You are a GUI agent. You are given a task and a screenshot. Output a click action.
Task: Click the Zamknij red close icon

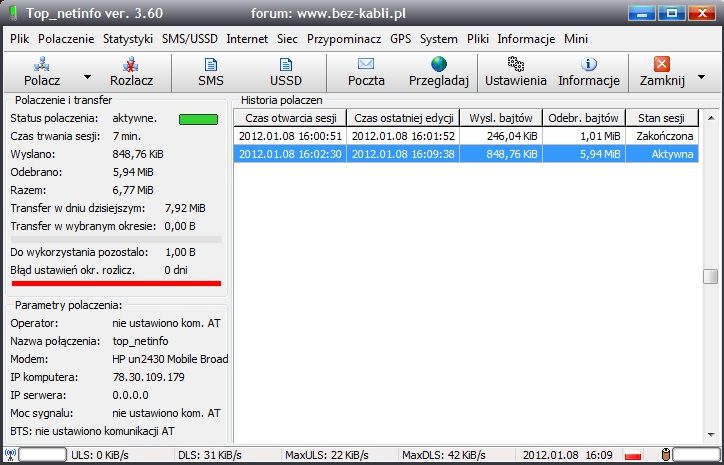pyautogui.click(x=661, y=64)
